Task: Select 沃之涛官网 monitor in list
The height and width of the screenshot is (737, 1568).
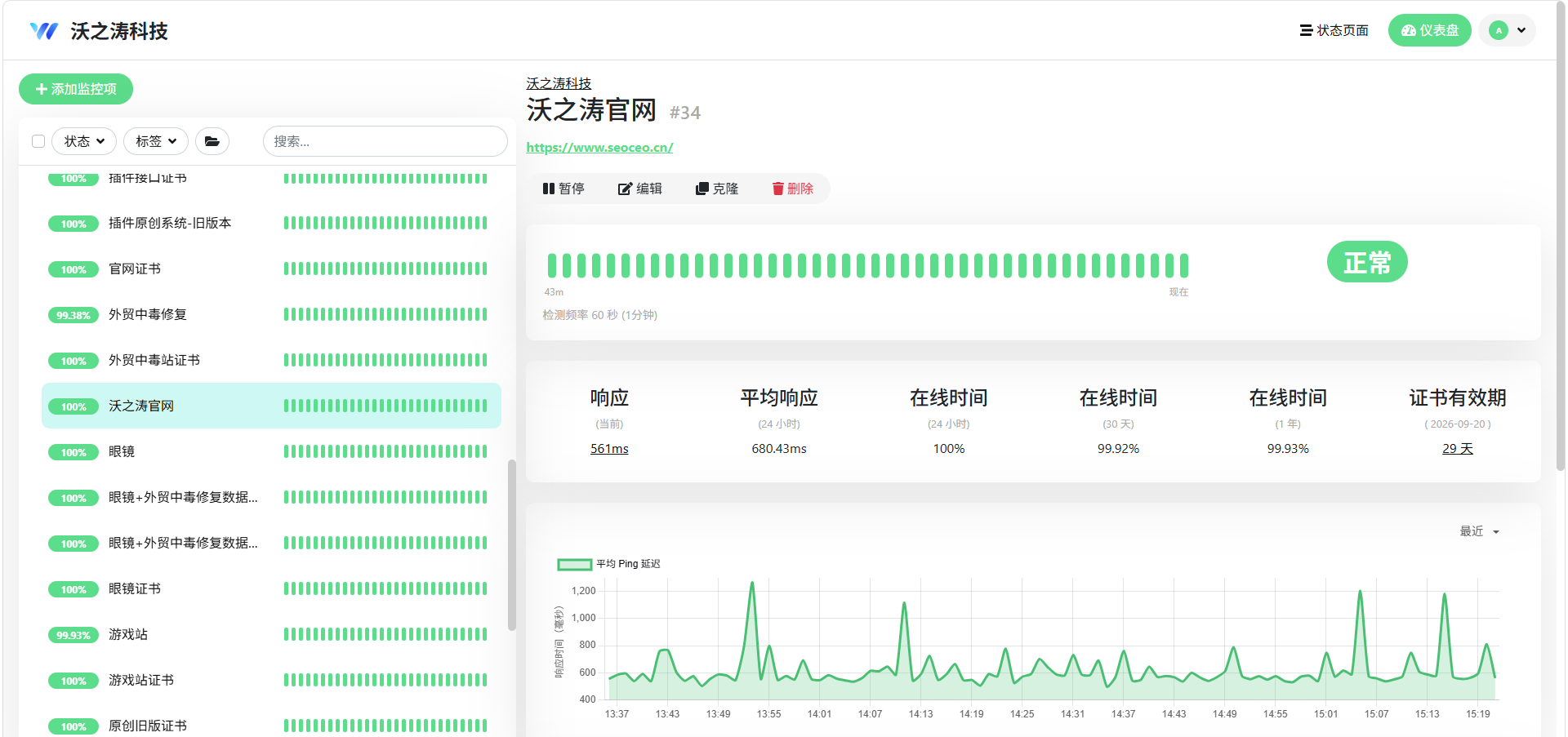Action: click(271, 406)
